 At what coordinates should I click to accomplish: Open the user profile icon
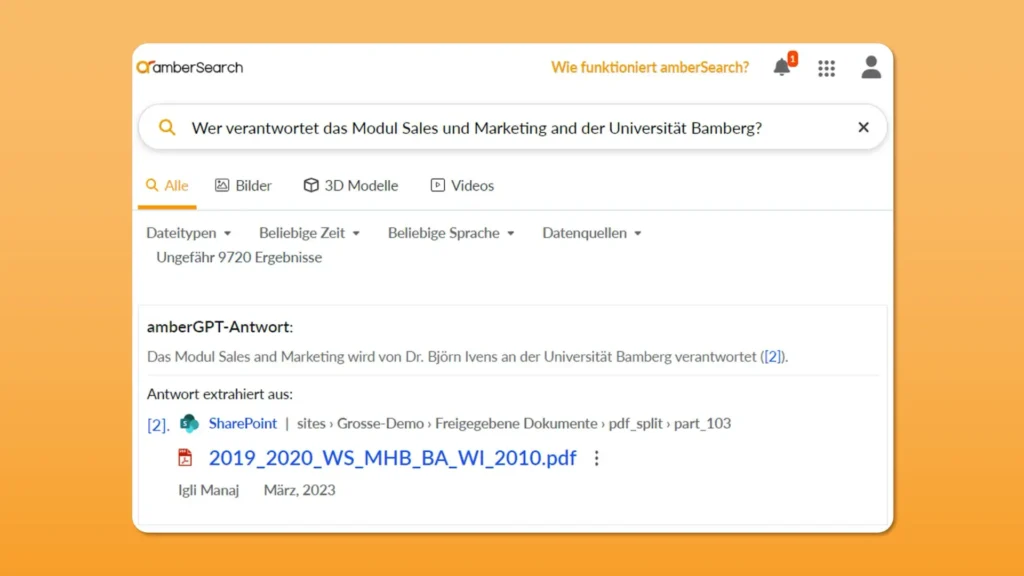869,67
